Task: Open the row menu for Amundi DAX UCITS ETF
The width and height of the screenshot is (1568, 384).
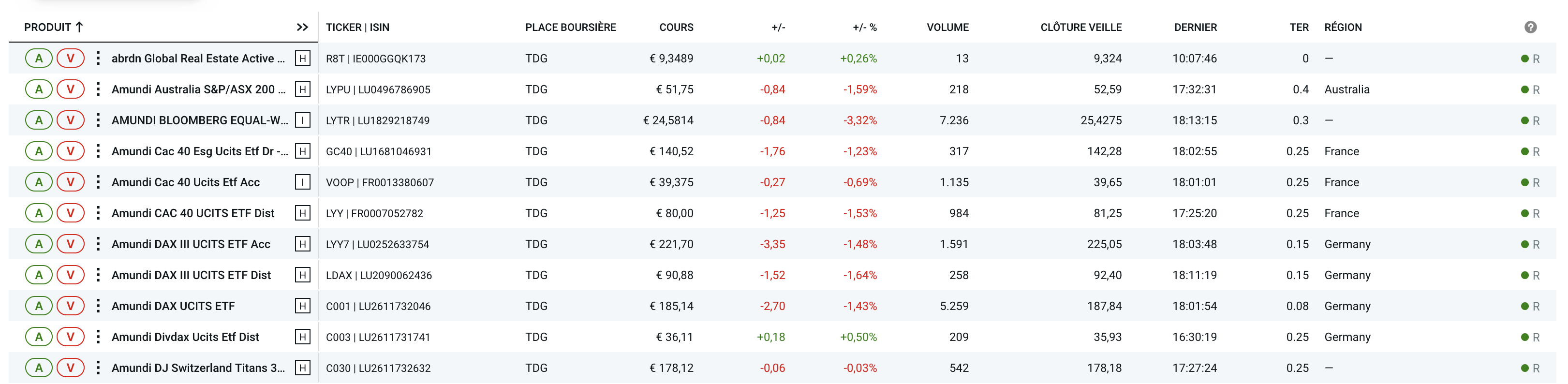Action: pos(99,306)
